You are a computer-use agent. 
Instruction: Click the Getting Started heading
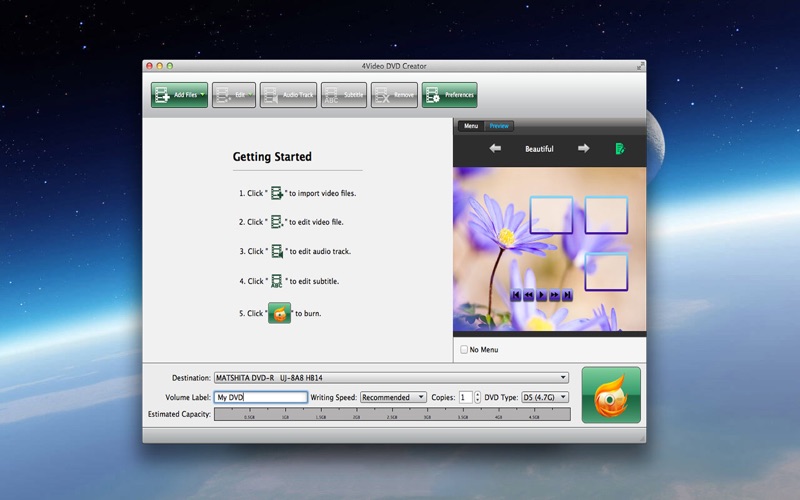(x=272, y=157)
